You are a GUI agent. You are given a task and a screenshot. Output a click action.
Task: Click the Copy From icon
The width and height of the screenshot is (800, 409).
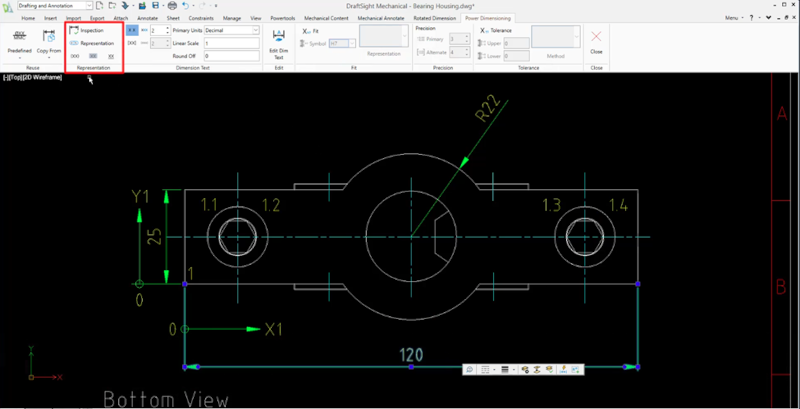[48, 36]
